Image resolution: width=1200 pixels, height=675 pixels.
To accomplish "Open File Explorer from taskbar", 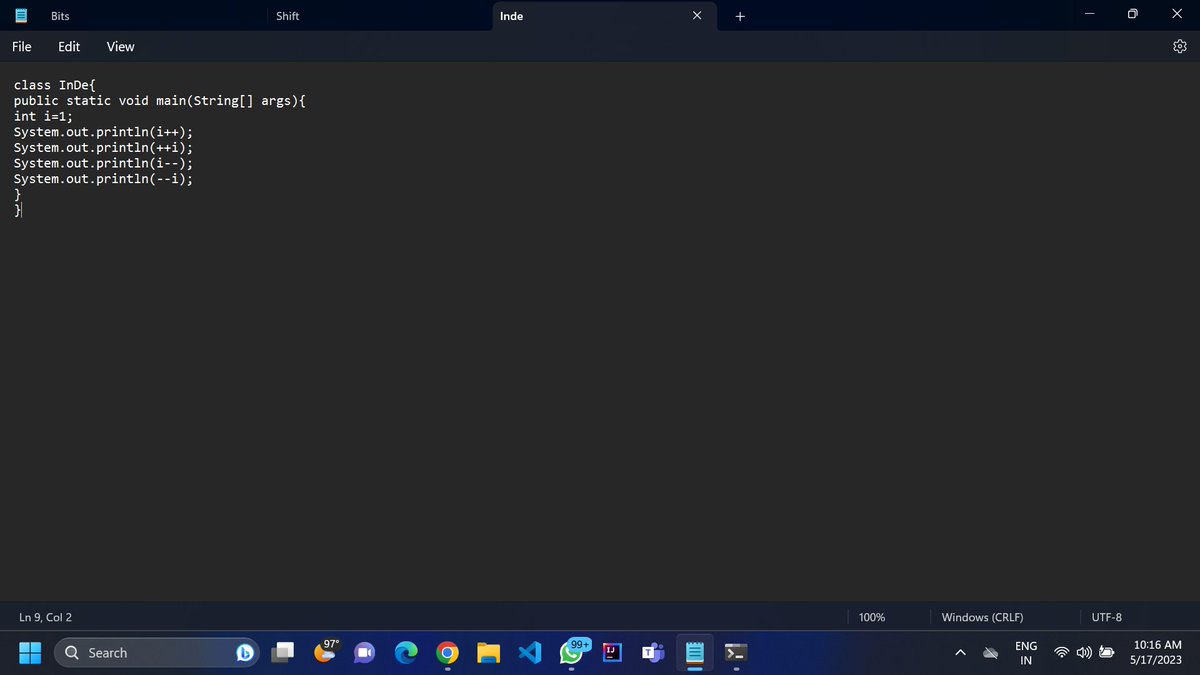I will click(488, 653).
